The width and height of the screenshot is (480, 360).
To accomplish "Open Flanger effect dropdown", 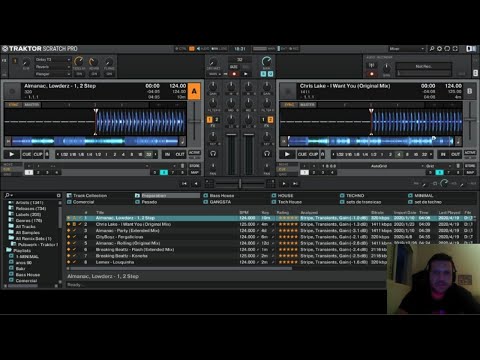I will point(52,74).
